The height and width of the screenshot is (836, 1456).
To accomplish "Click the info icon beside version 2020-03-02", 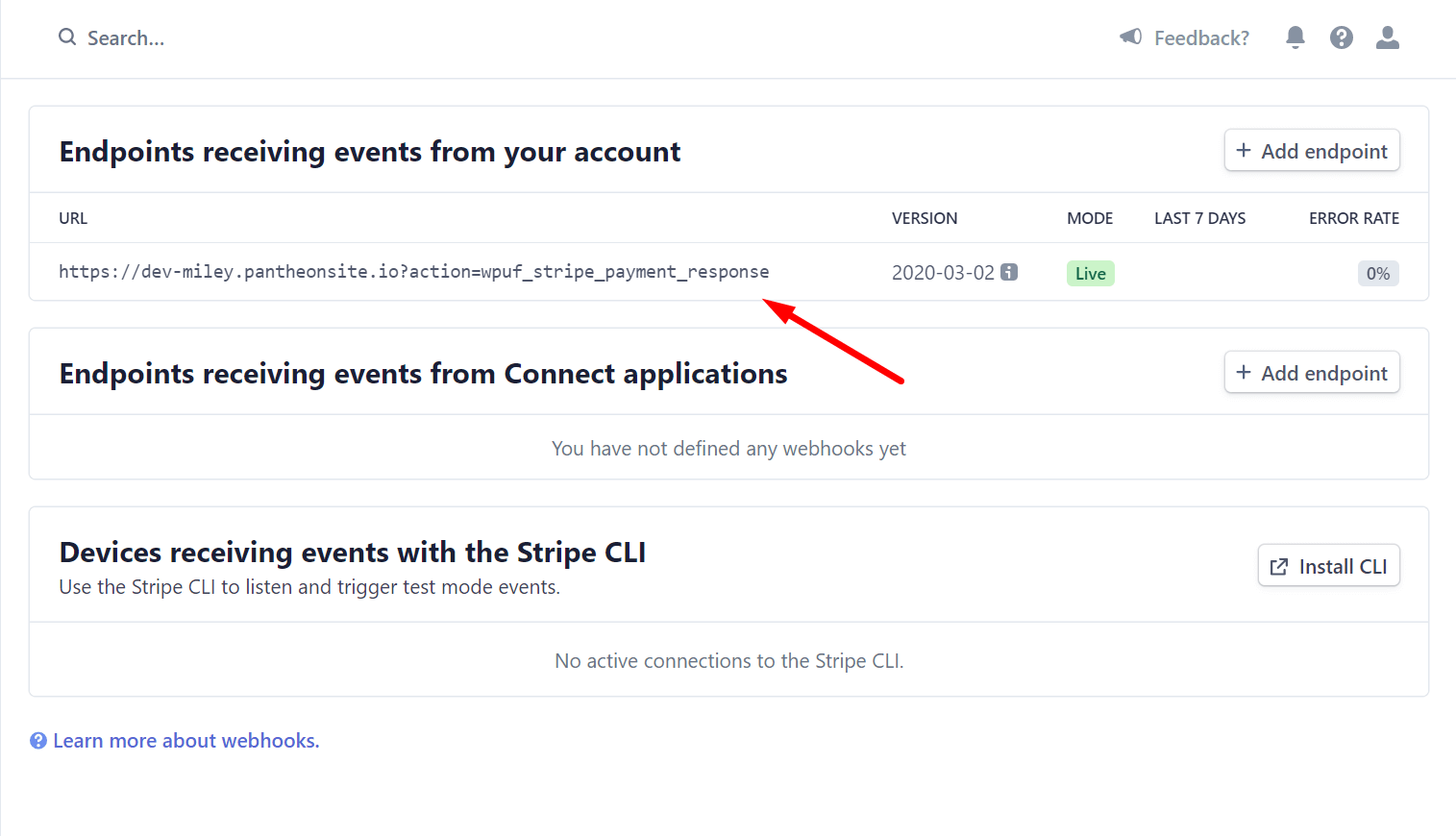I will pos(1009,272).
